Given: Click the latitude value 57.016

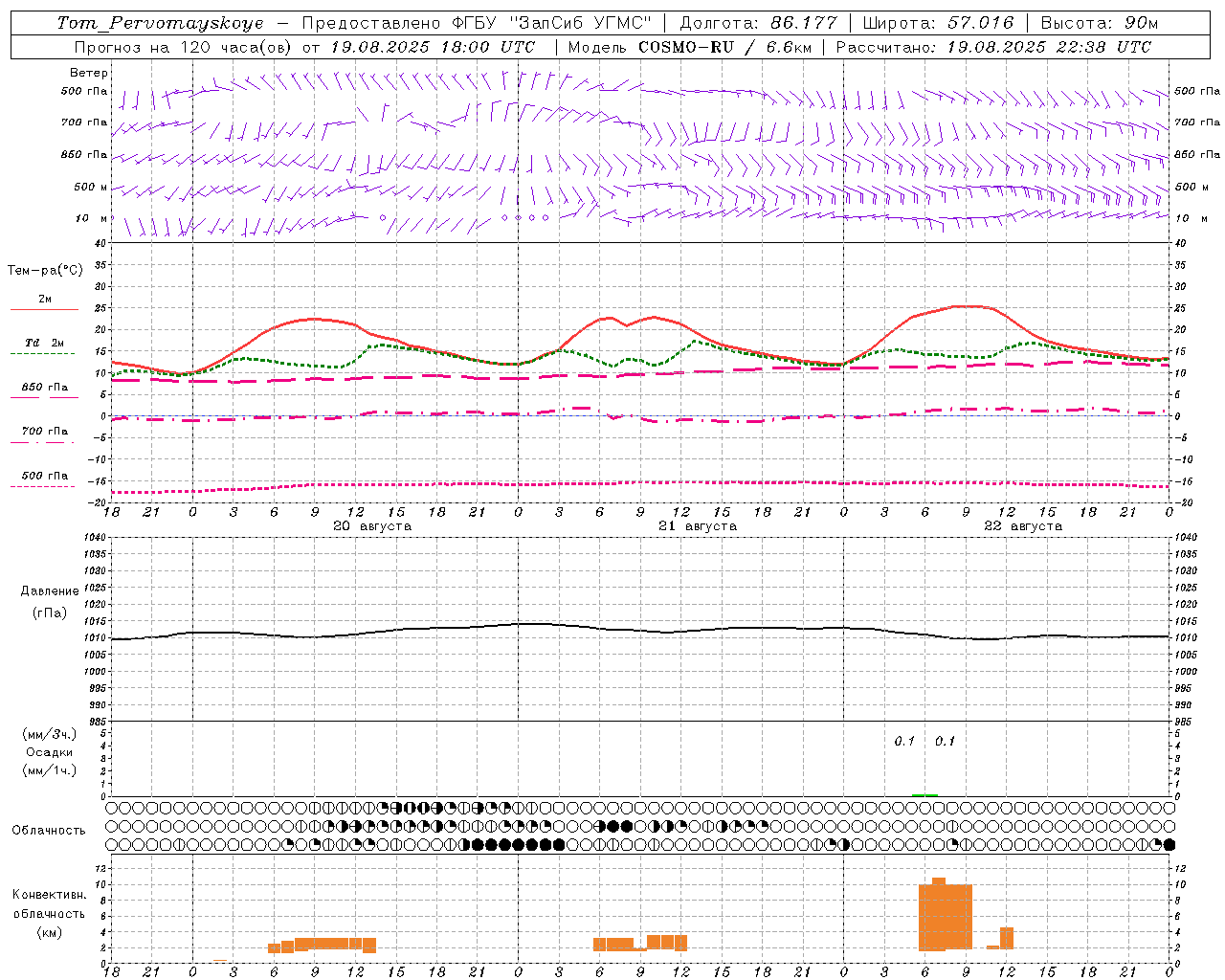Looking at the screenshot, I should click(x=980, y=23).
